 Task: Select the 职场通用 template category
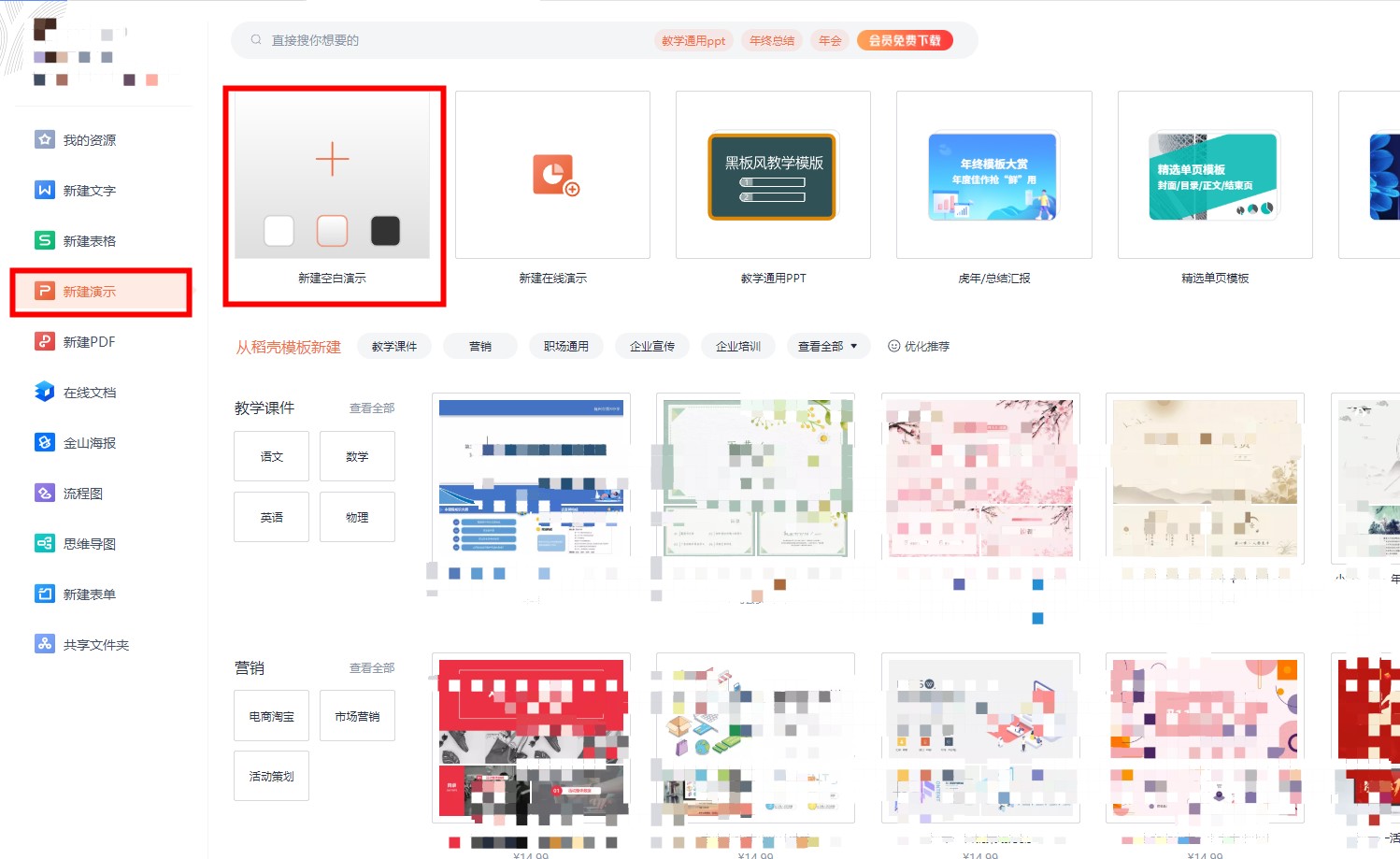click(566, 346)
